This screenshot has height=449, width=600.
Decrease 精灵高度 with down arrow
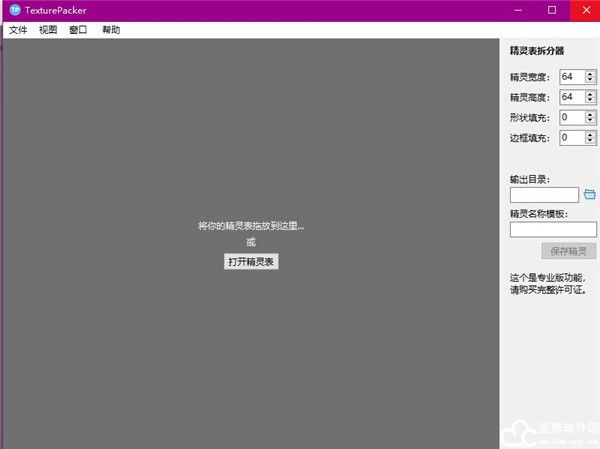click(x=590, y=100)
